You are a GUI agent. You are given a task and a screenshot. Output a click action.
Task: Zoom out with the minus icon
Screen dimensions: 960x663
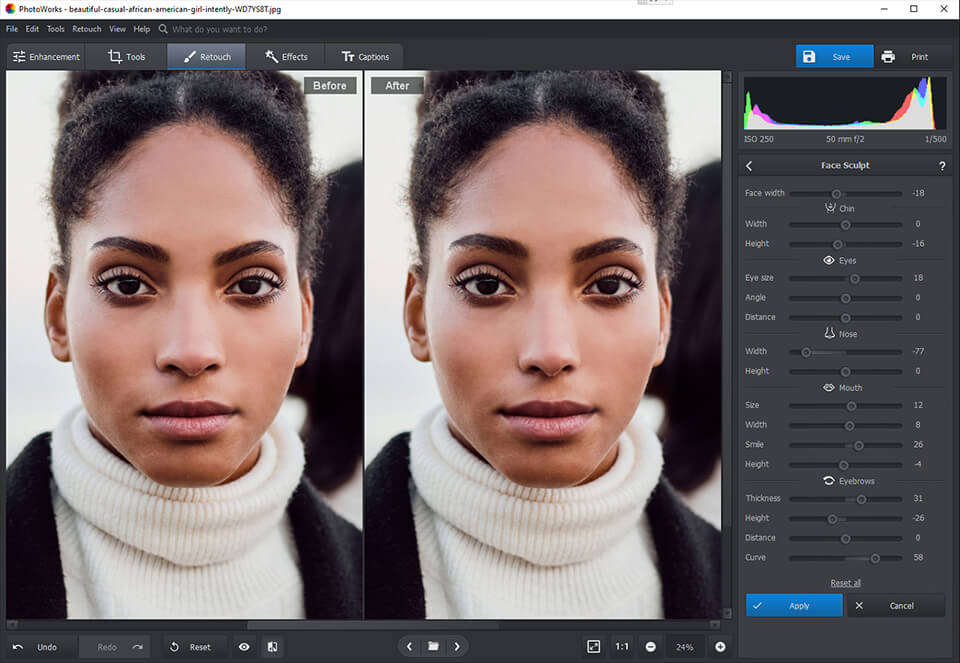pyautogui.click(x=651, y=647)
